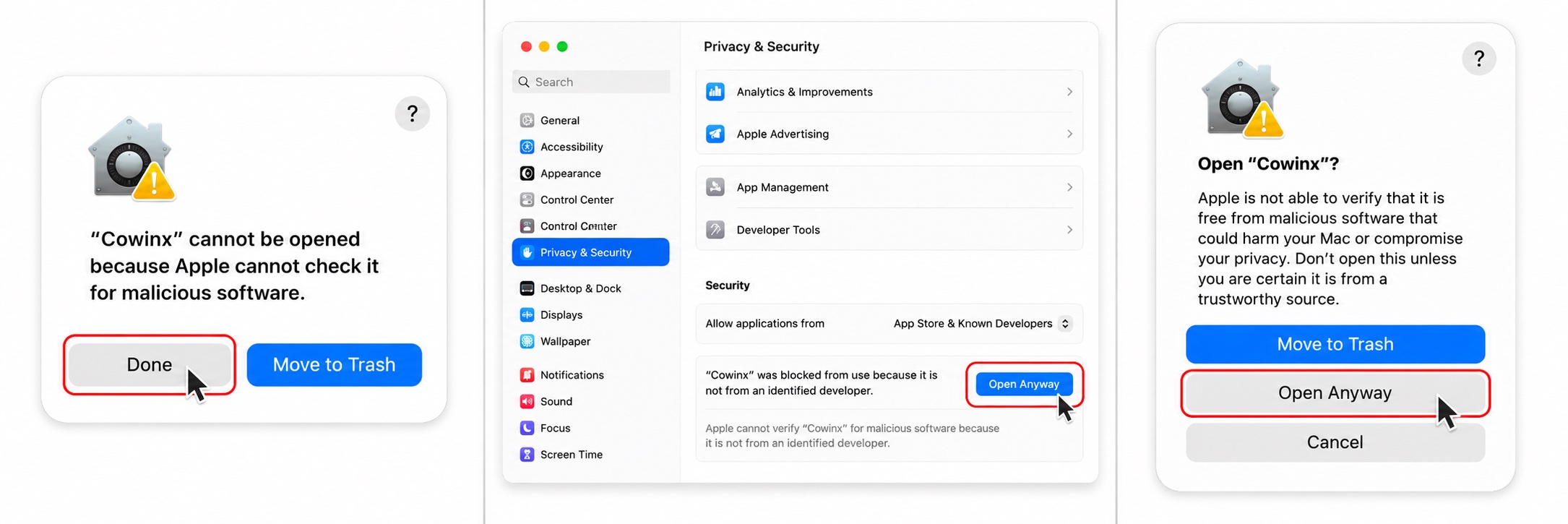Click the Privacy & Security window title

(761, 46)
